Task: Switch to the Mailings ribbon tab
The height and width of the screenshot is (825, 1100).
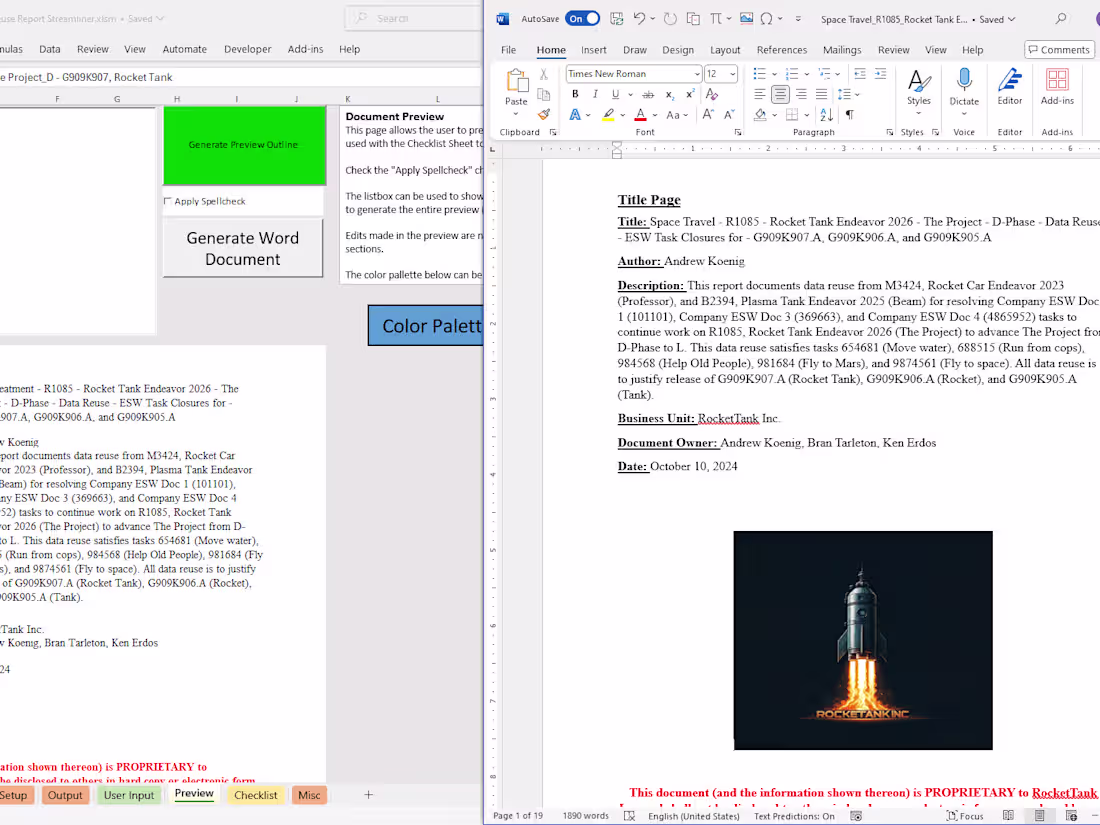Action: (x=844, y=49)
